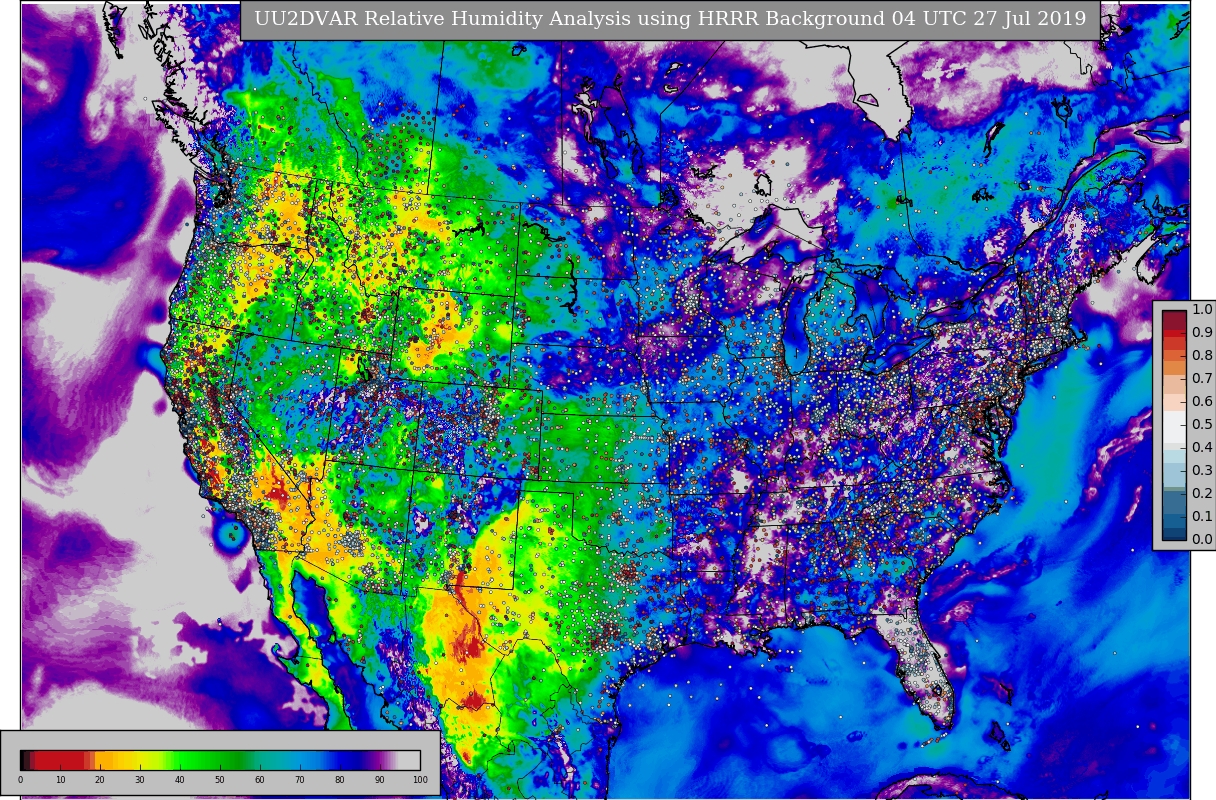Click the 100 tick label on humidity colorbar
The height and width of the screenshot is (800, 1216).
point(420,780)
